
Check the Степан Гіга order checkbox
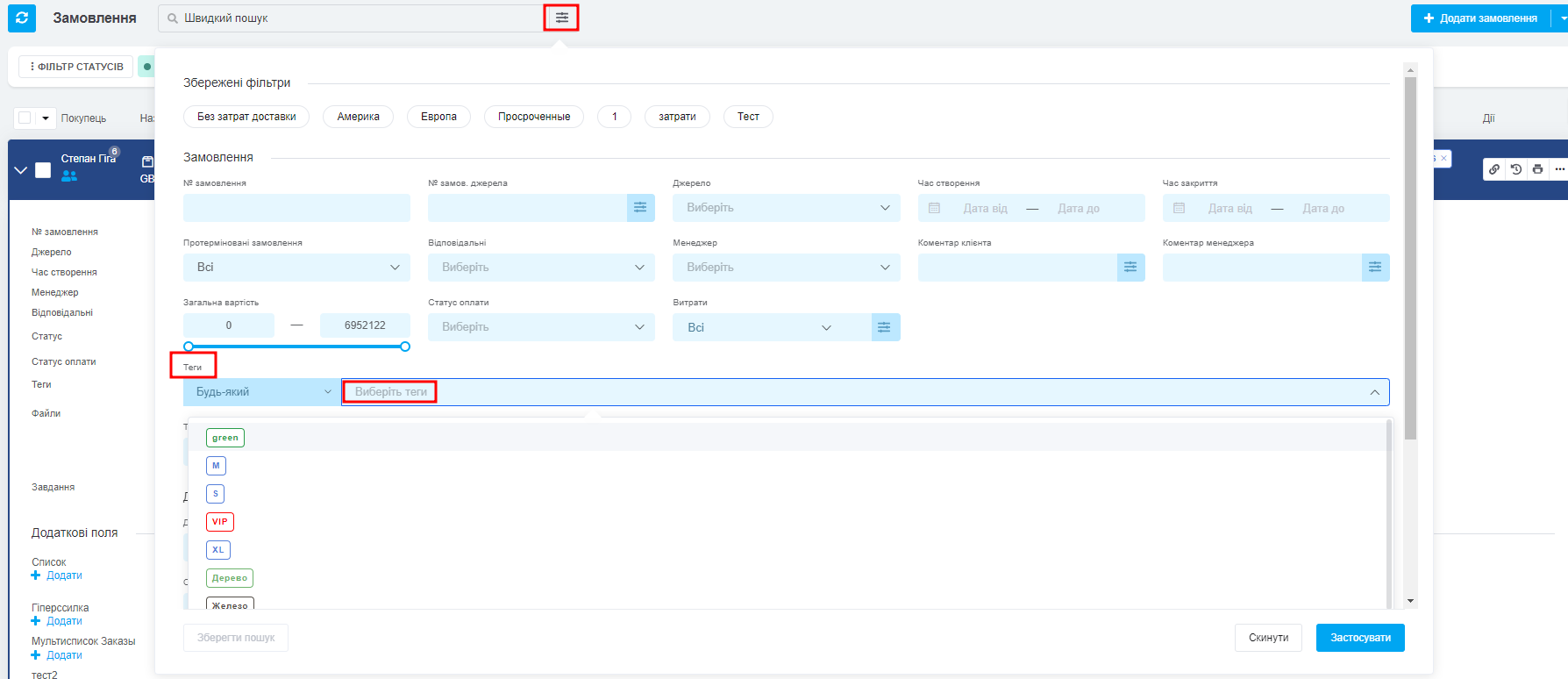[43, 170]
